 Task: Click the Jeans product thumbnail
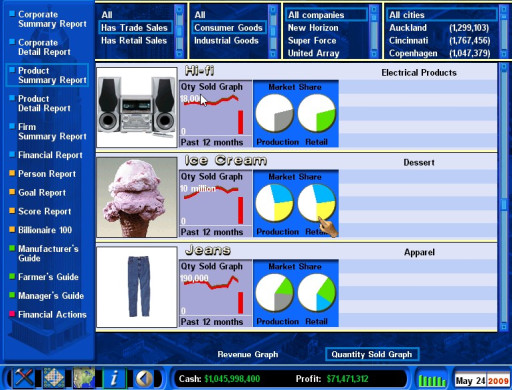point(137,287)
